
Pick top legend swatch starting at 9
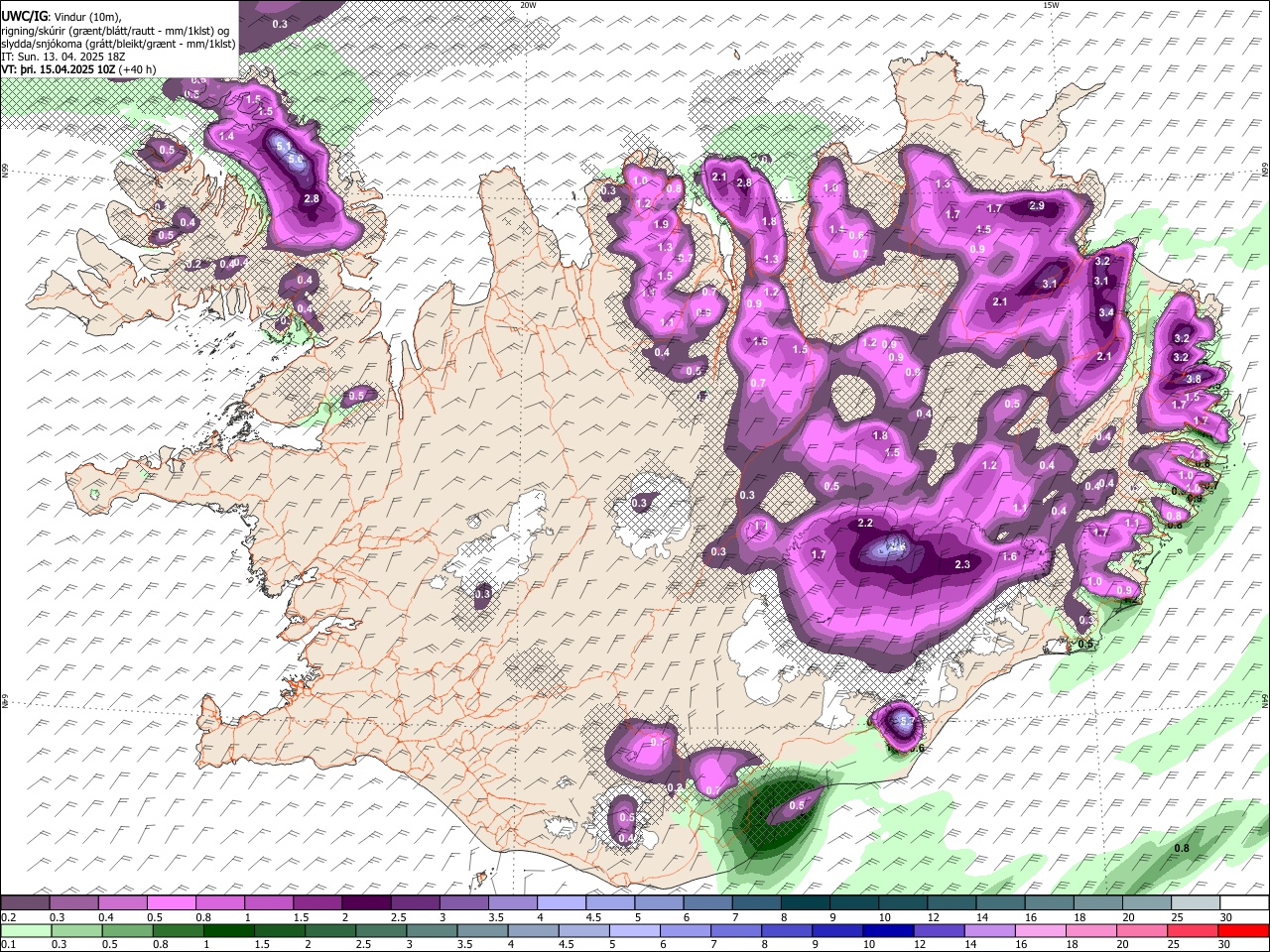pyautogui.click(x=854, y=903)
